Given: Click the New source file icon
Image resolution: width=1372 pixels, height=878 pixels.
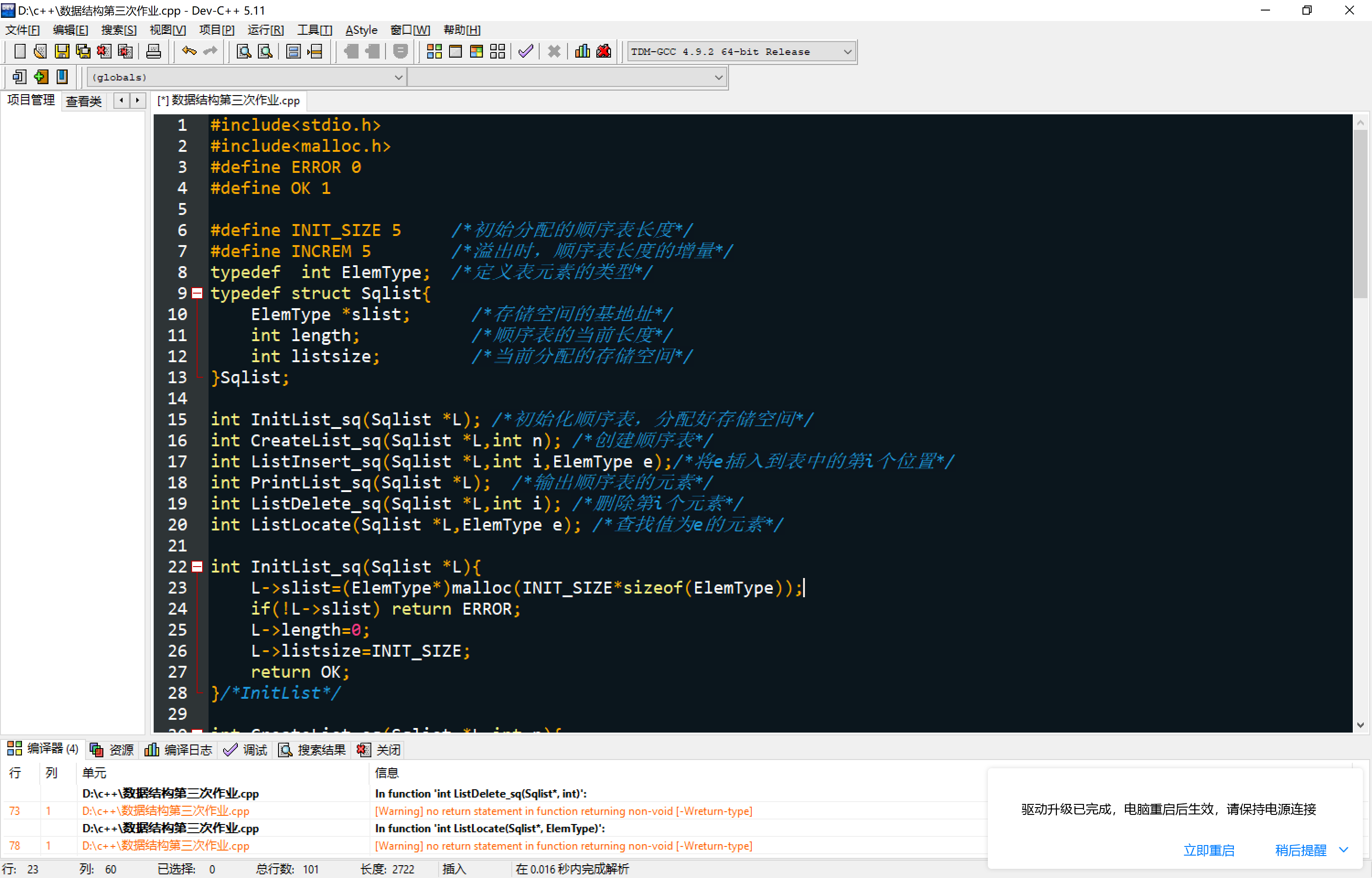Looking at the screenshot, I should click(x=20, y=52).
